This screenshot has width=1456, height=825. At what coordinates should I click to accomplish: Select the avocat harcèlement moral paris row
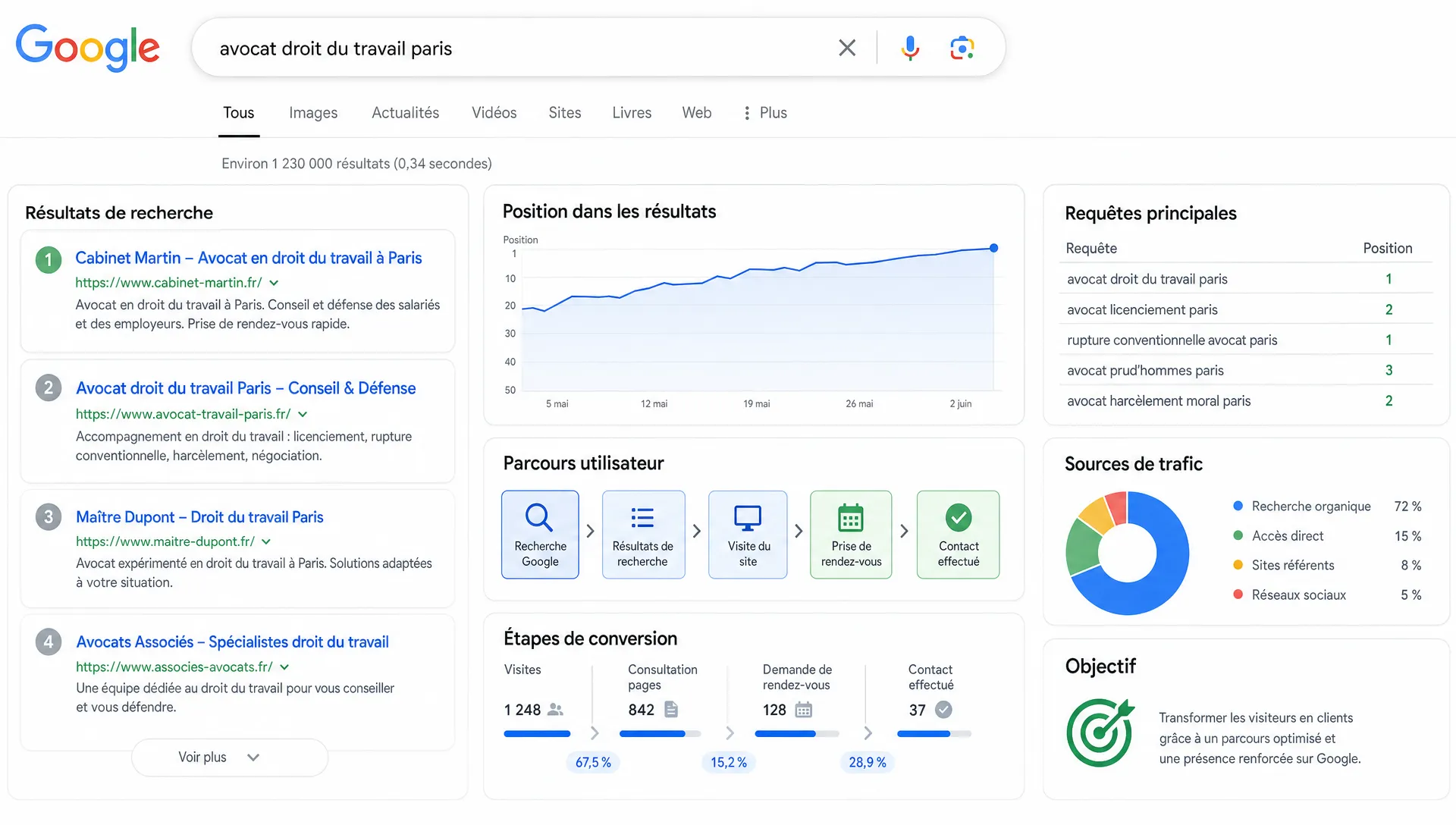tap(1246, 400)
